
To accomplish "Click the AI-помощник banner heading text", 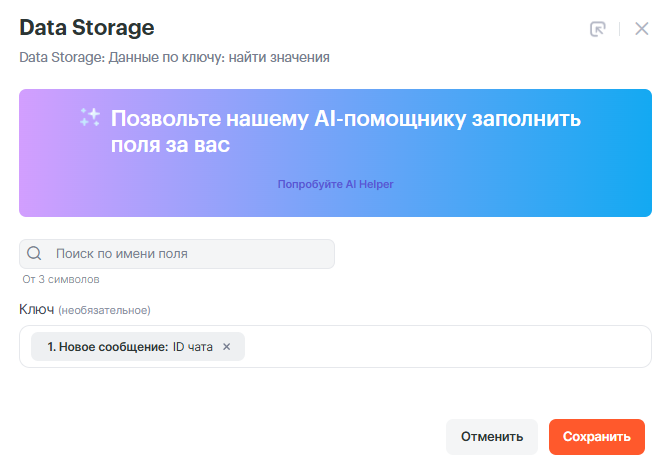I will pyautogui.click(x=345, y=132).
